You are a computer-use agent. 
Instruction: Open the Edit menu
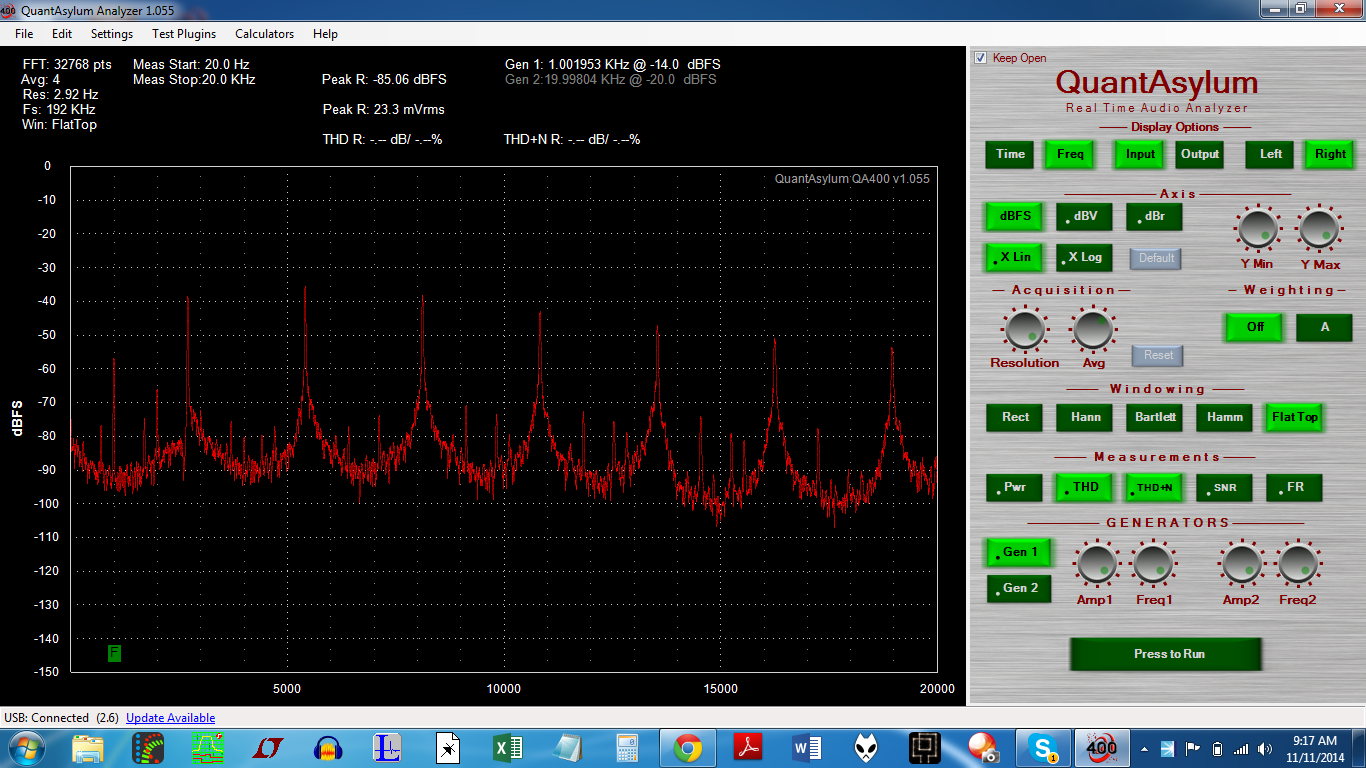coord(62,34)
